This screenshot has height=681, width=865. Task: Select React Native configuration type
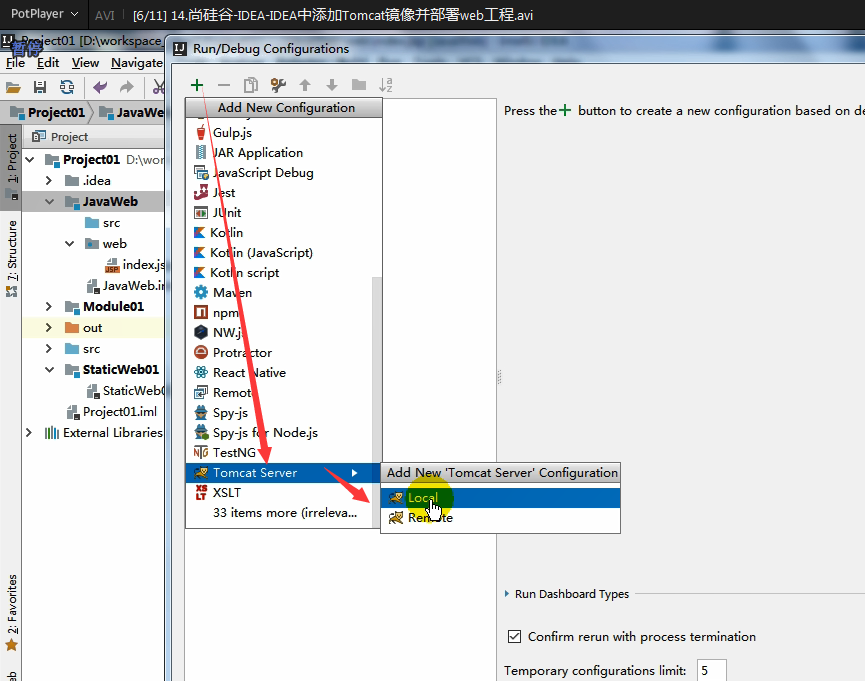(x=280, y=373)
